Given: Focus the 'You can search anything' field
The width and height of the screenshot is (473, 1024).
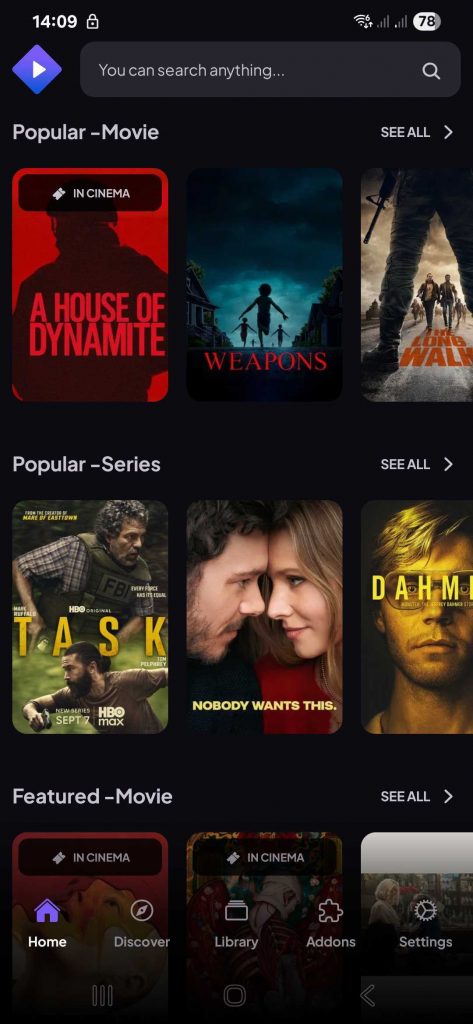Looking at the screenshot, I should (270, 70).
